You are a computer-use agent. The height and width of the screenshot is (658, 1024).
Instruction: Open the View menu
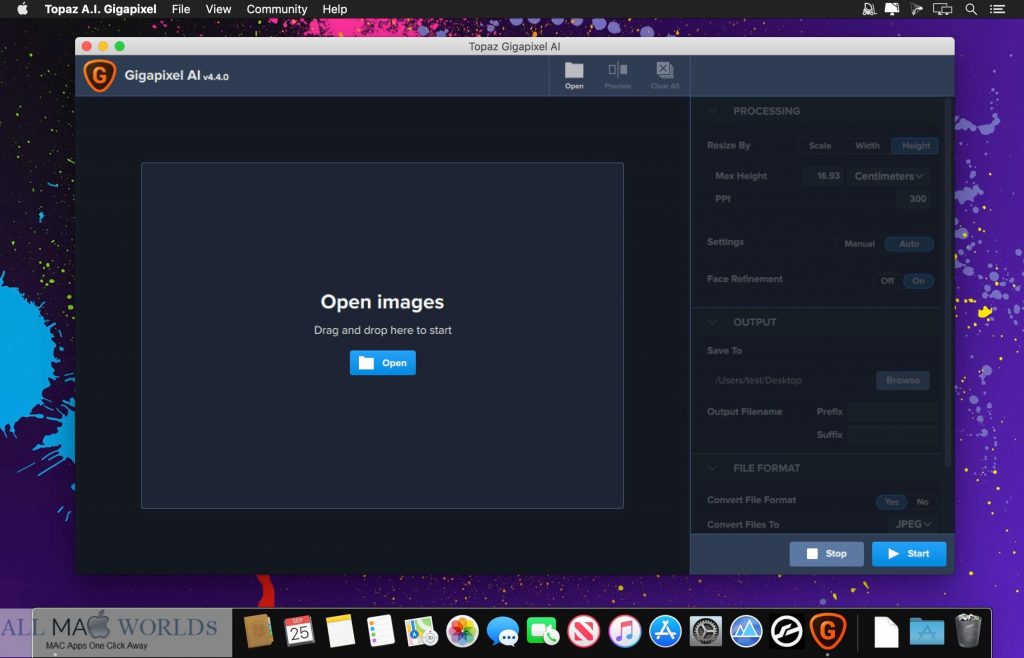point(218,9)
